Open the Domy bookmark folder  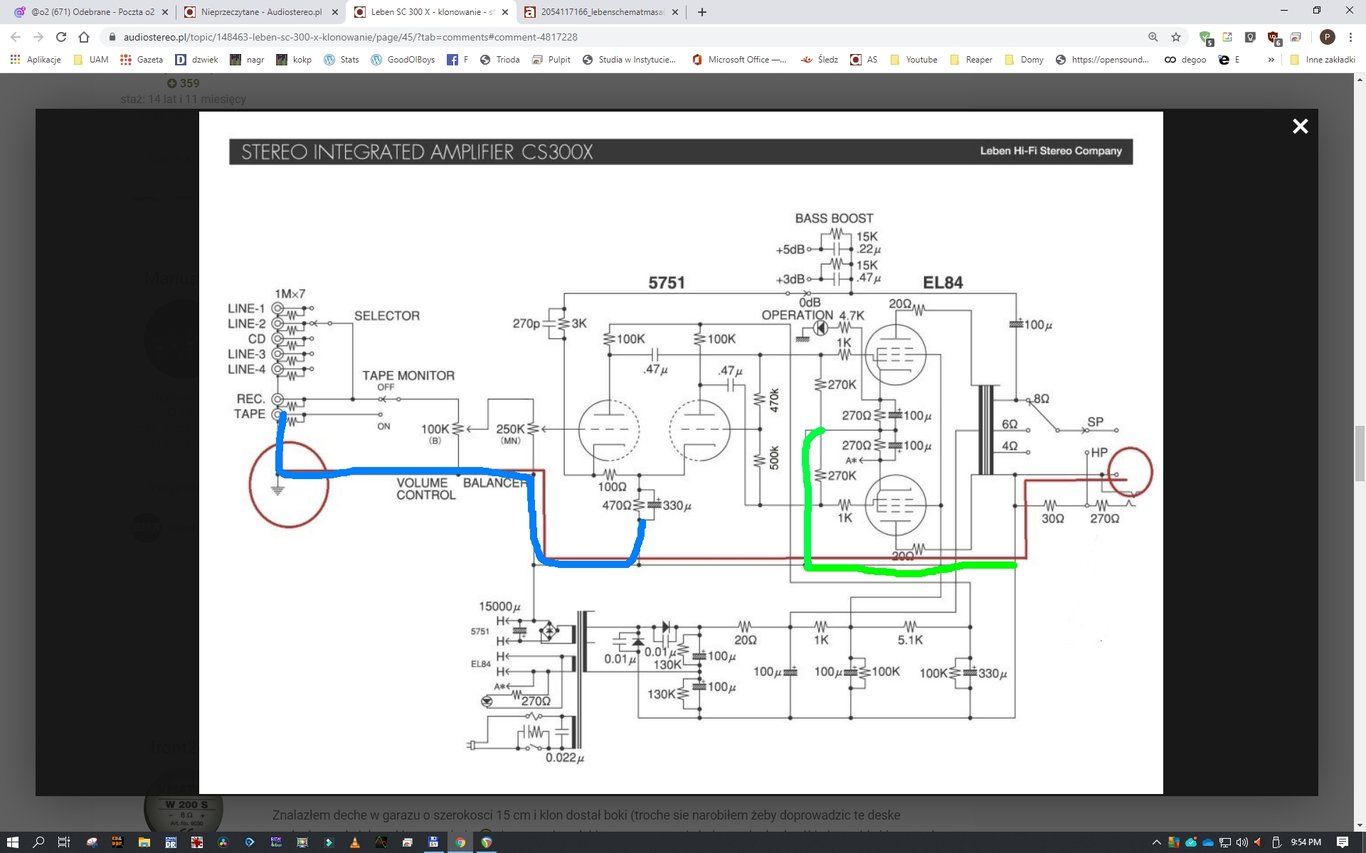click(x=1024, y=60)
